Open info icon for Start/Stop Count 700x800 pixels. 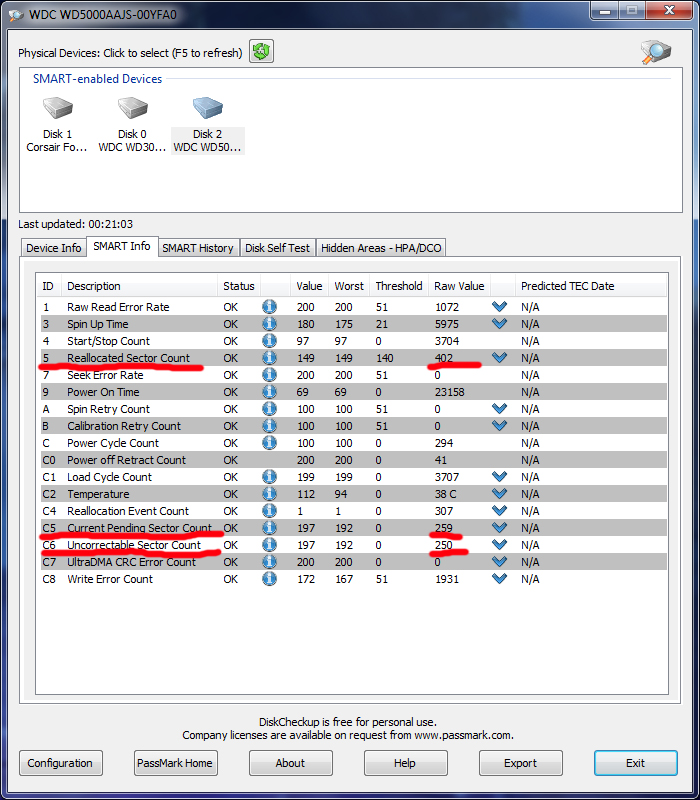(269, 341)
